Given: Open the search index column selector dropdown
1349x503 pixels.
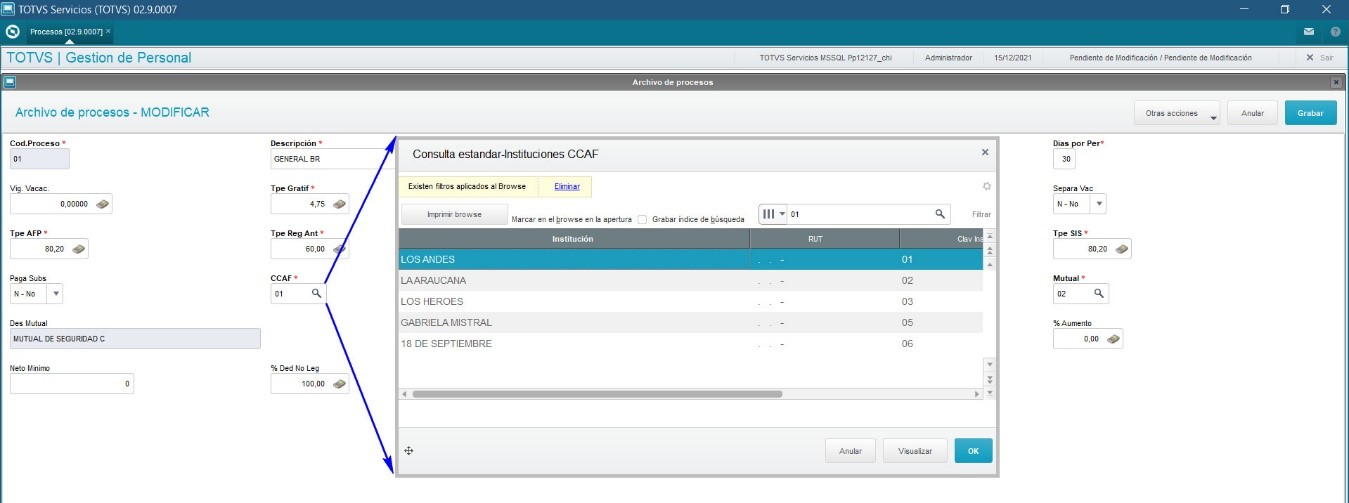Looking at the screenshot, I should coord(773,214).
